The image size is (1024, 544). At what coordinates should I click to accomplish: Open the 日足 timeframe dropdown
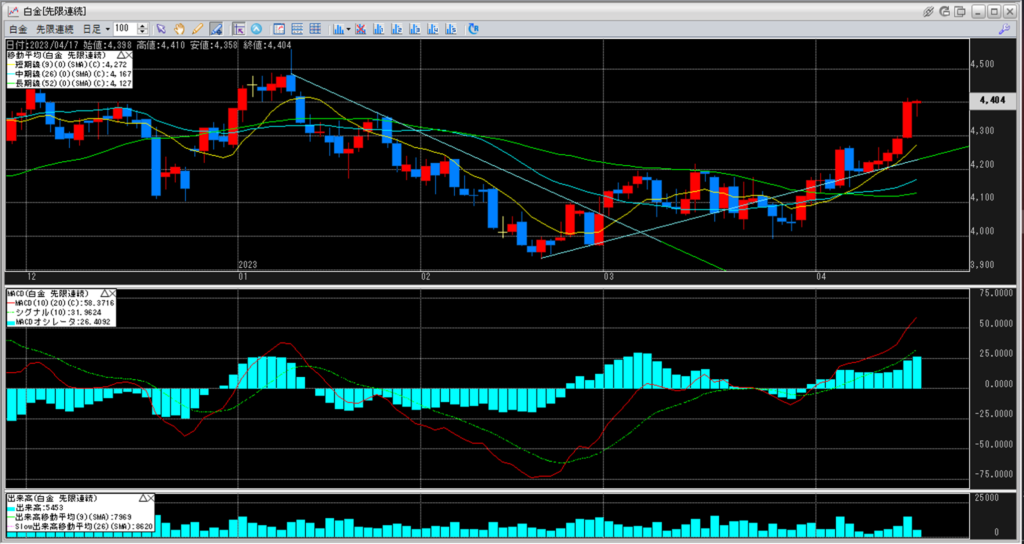(x=96, y=29)
